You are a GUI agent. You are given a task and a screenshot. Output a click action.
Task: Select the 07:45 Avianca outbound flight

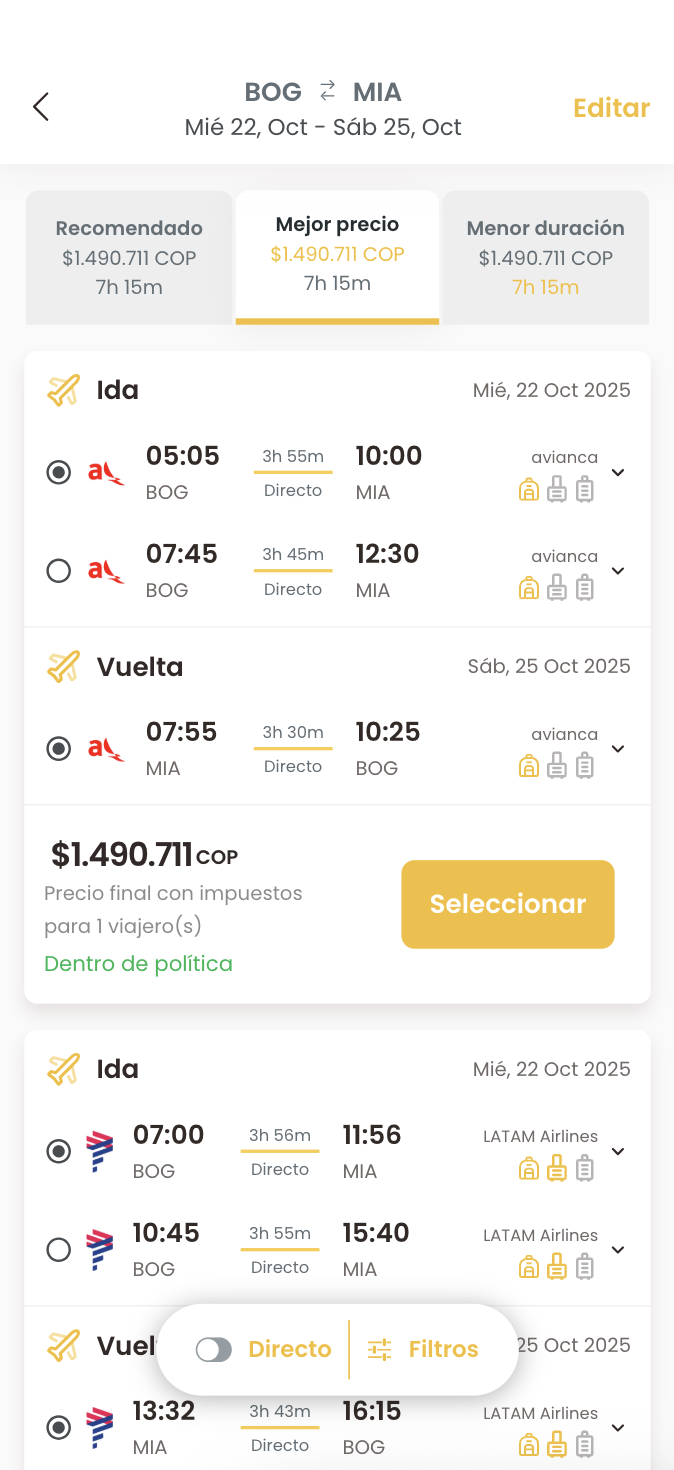59,571
